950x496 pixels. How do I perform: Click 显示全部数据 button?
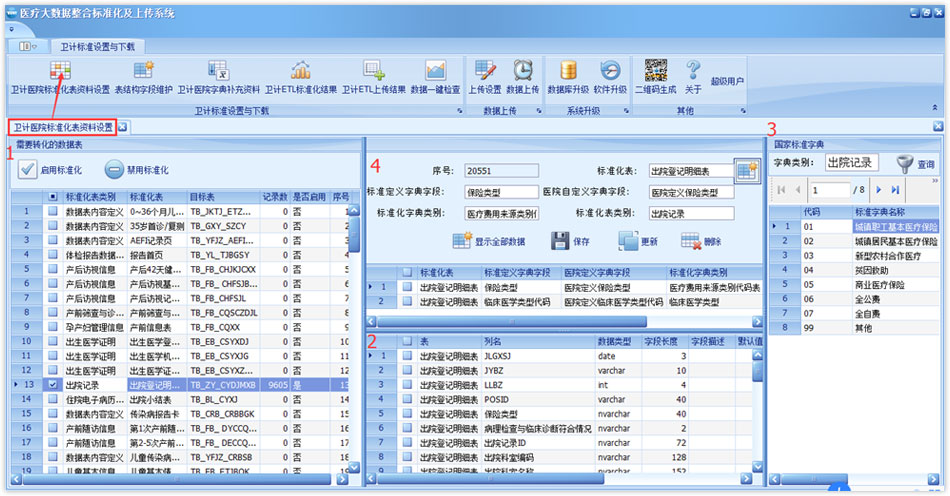click(489, 241)
